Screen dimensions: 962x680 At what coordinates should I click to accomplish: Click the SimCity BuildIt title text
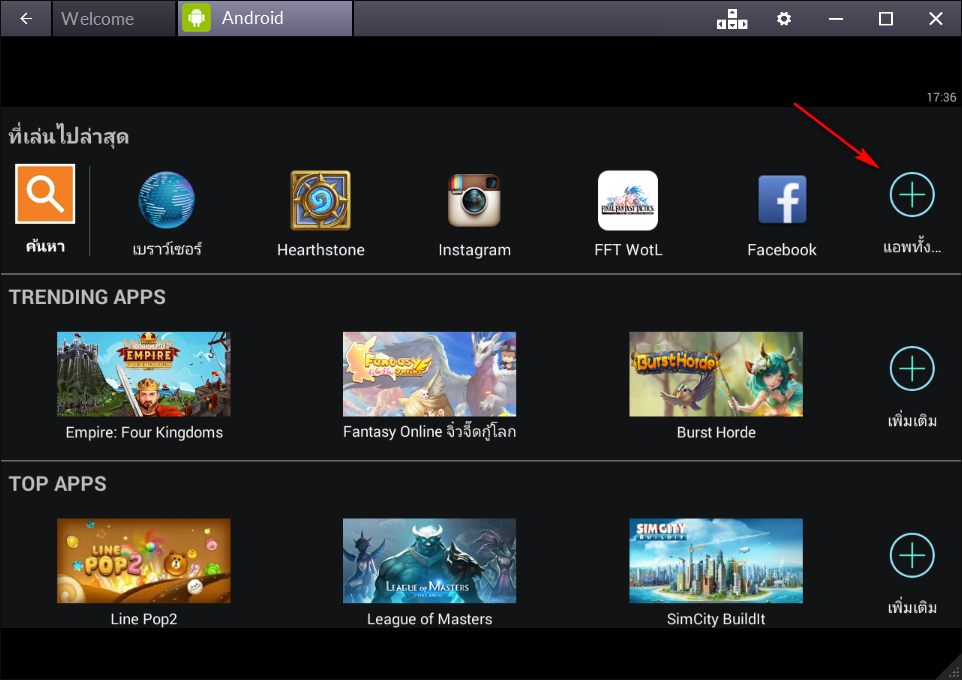tap(716, 619)
